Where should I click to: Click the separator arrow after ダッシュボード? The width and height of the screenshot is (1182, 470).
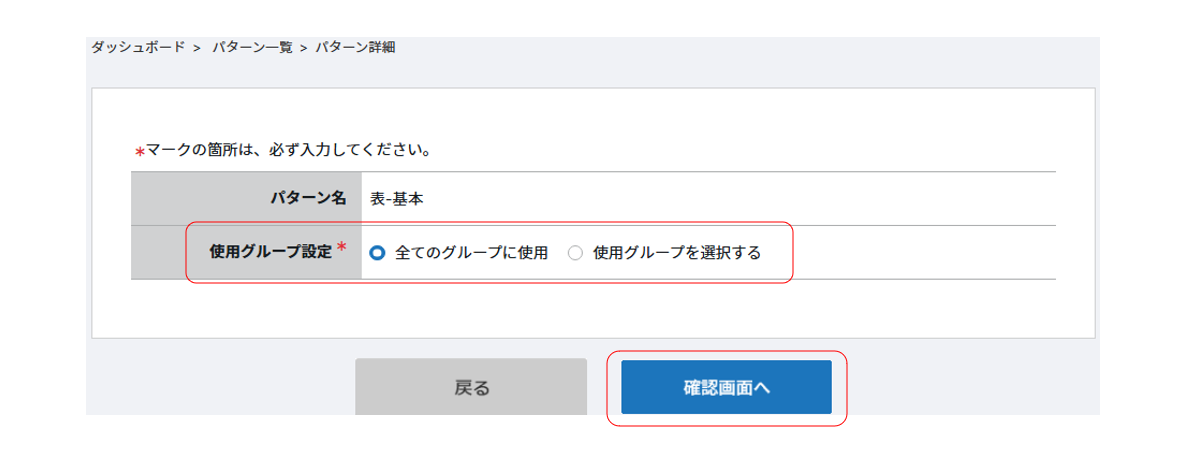pos(198,48)
